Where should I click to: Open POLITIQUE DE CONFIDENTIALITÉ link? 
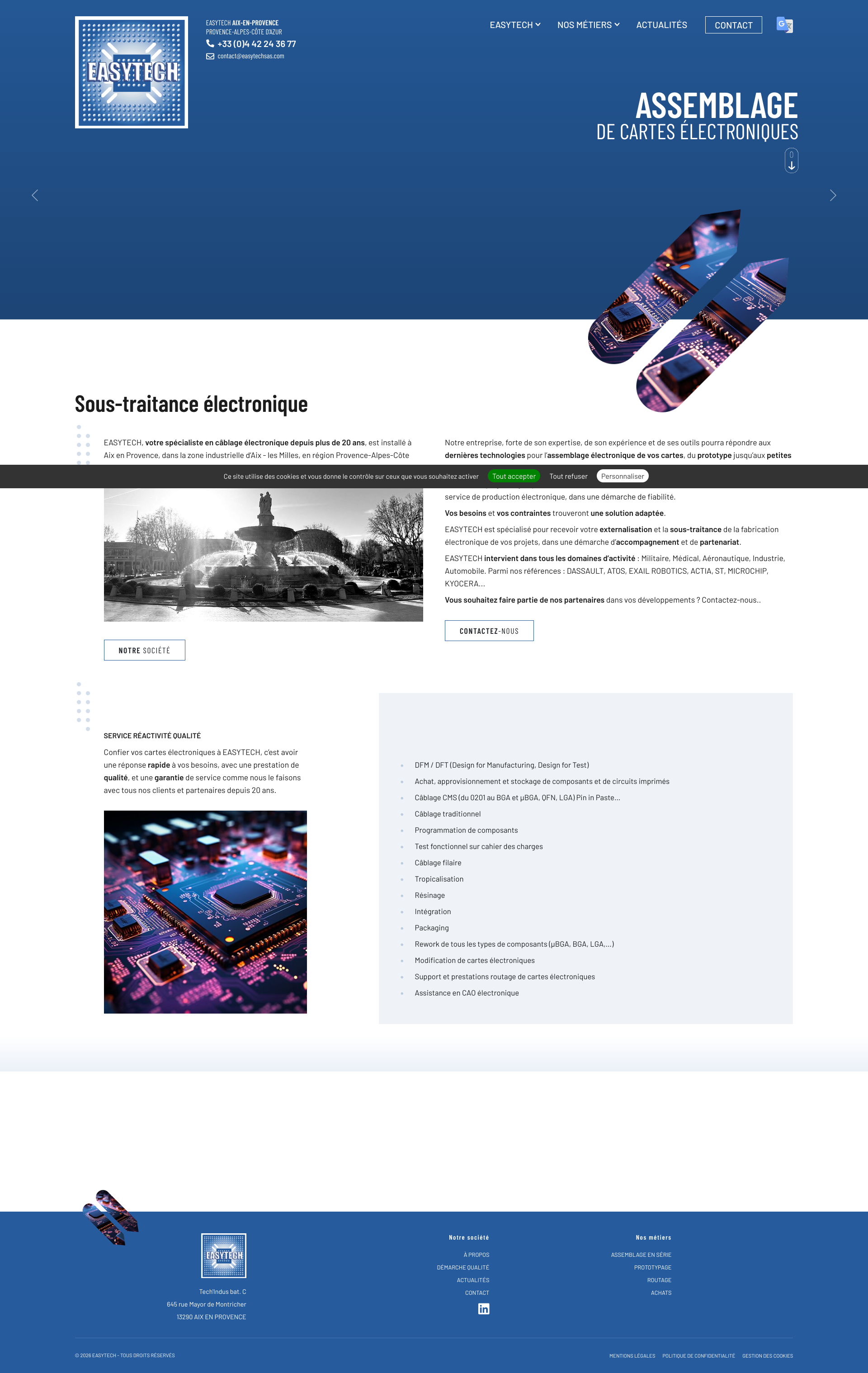coord(698,1356)
